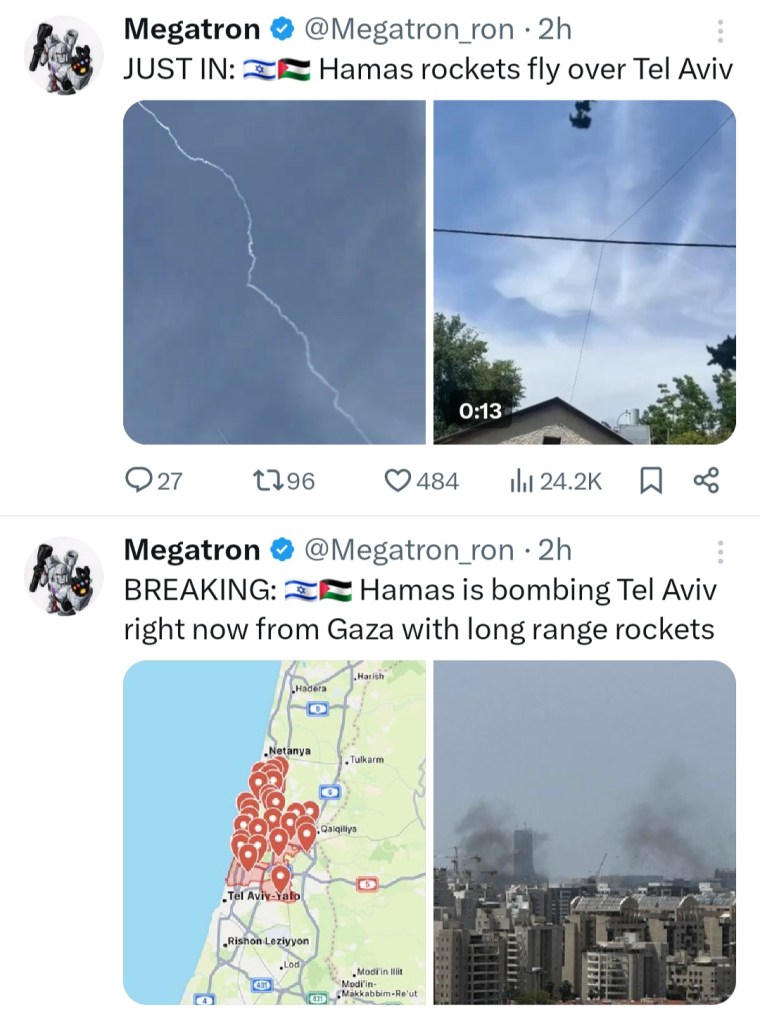This screenshot has width=760, height=1023.
Task: Play the 0:13 sky video
Action: (584, 272)
